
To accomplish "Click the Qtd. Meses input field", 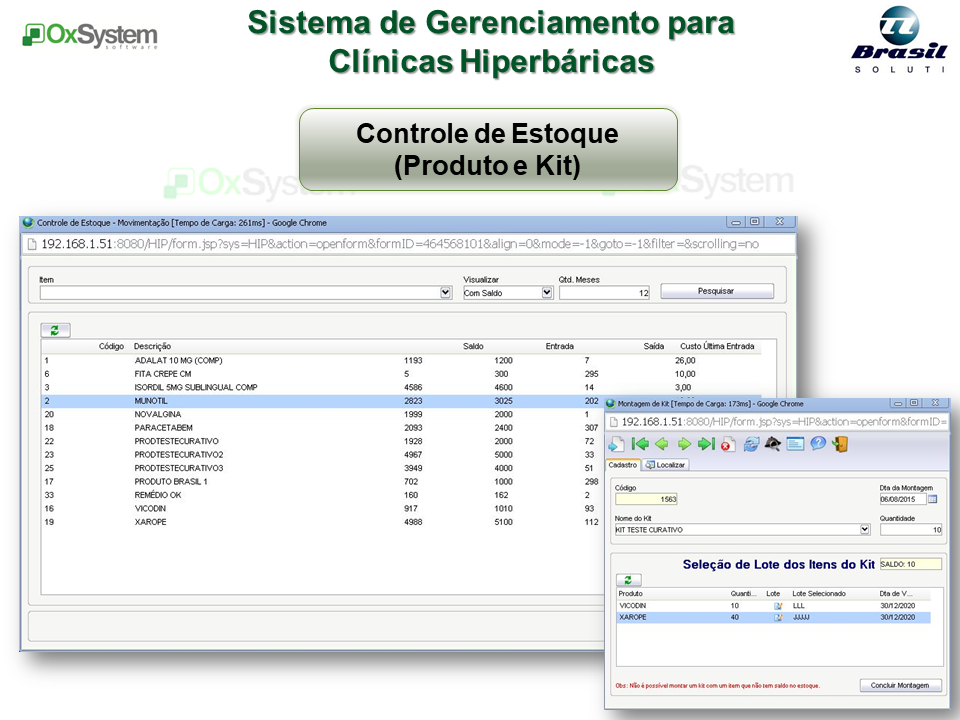I will (604, 293).
